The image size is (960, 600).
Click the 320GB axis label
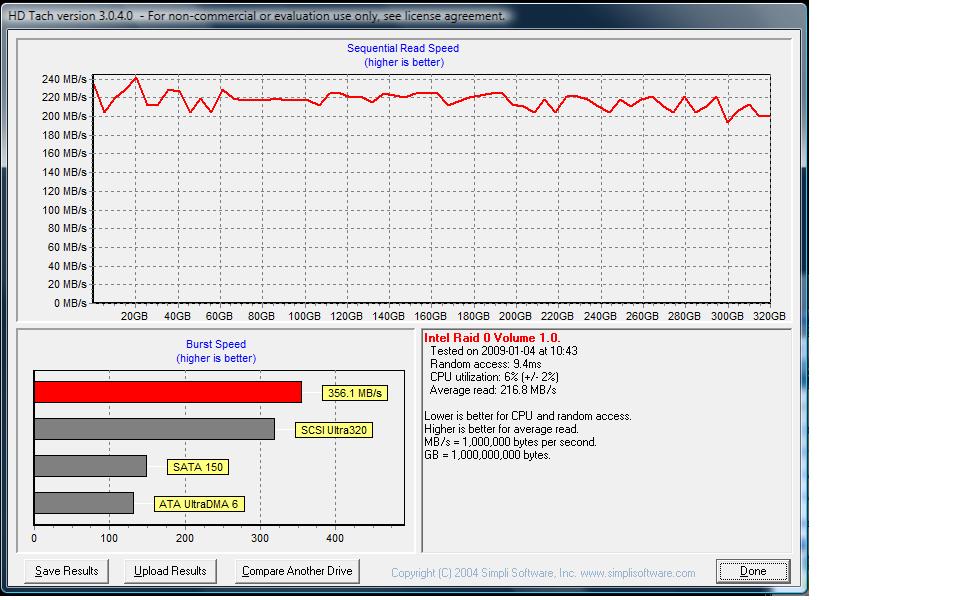pos(769,316)
